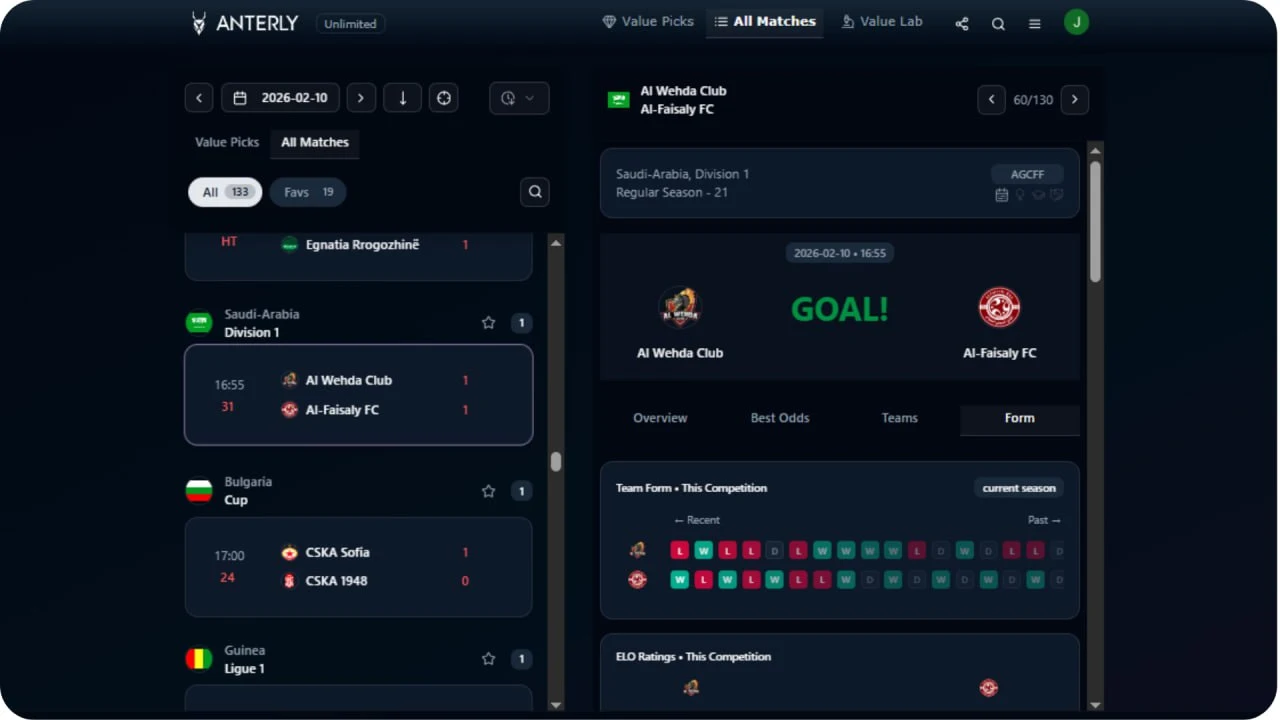Open the search in the matches list

(534, 191)
